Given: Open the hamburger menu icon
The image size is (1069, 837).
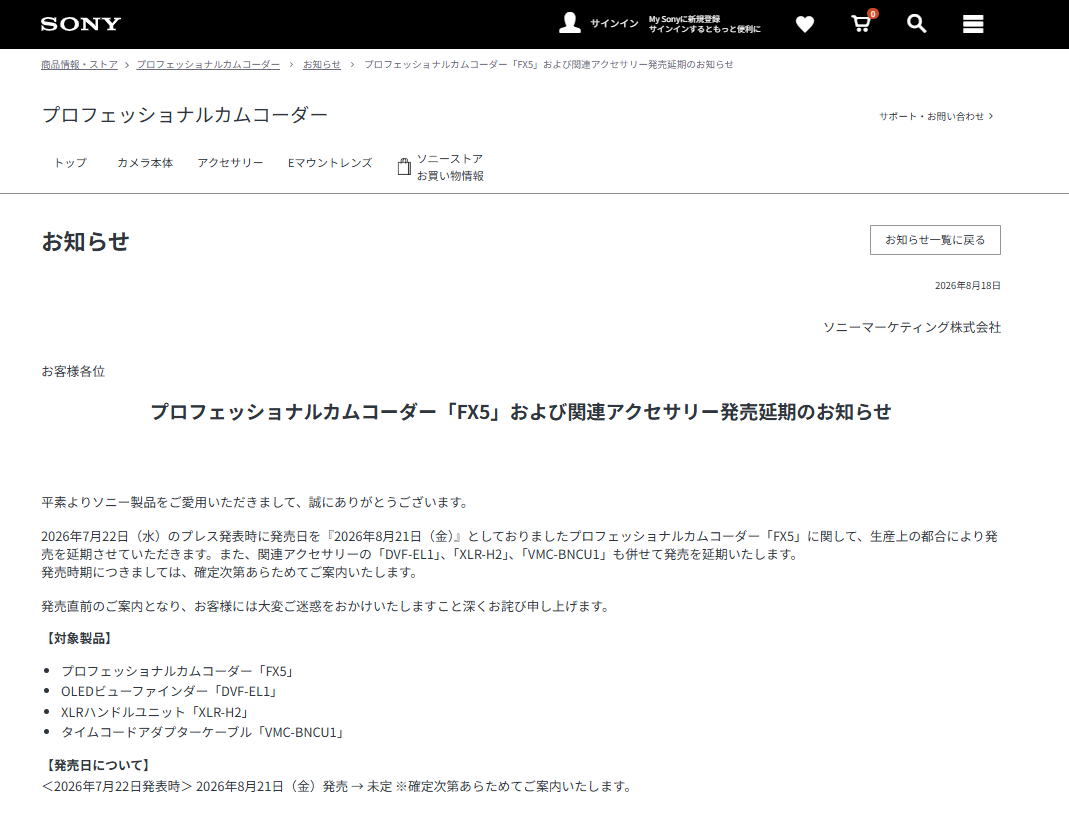Looking at the screenshot, I should click(973, 24).
